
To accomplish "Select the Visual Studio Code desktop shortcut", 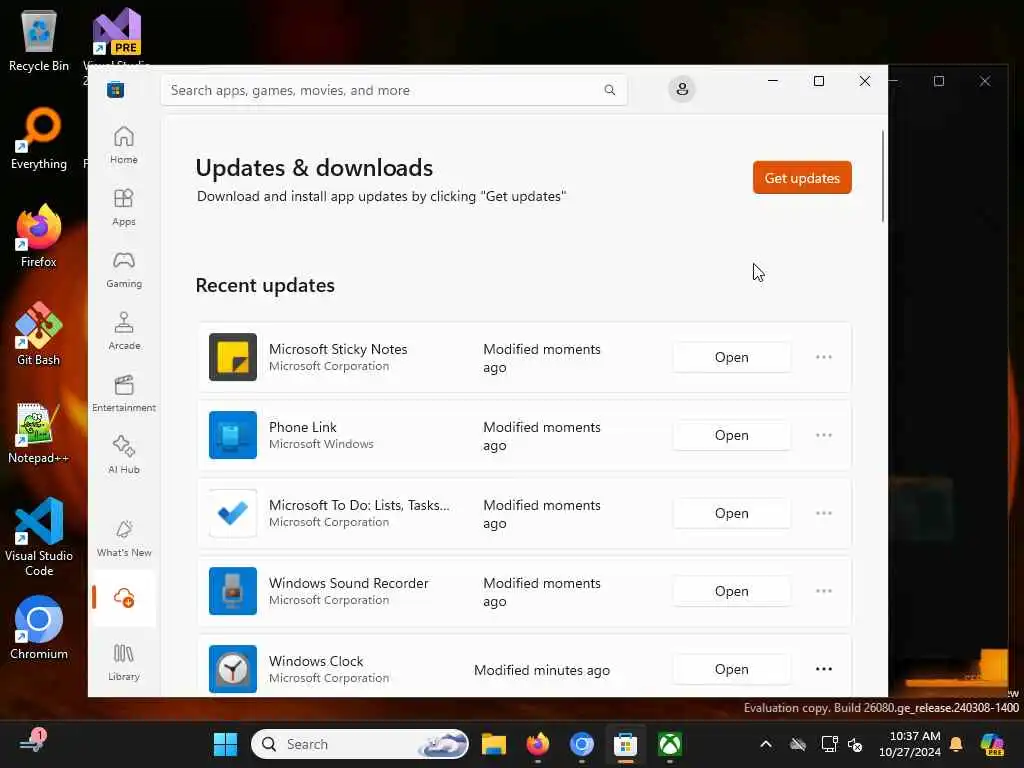I will click(x=39, y=537).
